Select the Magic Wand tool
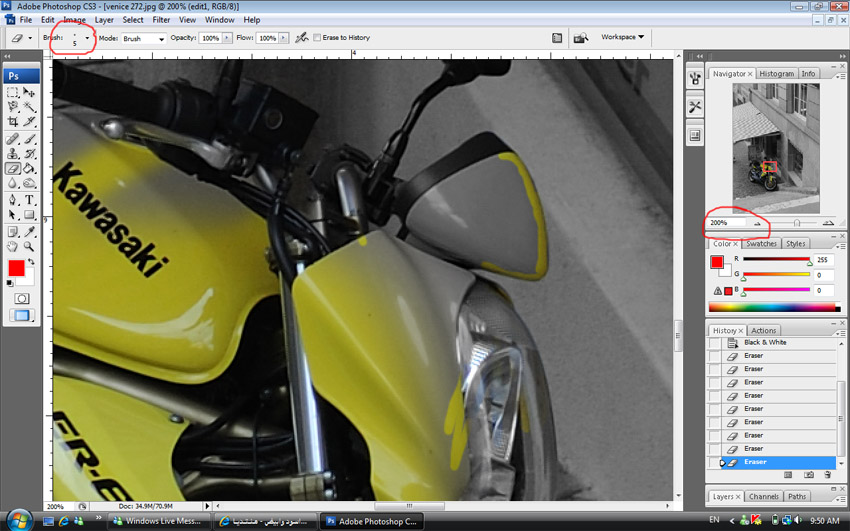Viewport: 850px width, 531px height. pyautogui.click(x=29, y=107)
